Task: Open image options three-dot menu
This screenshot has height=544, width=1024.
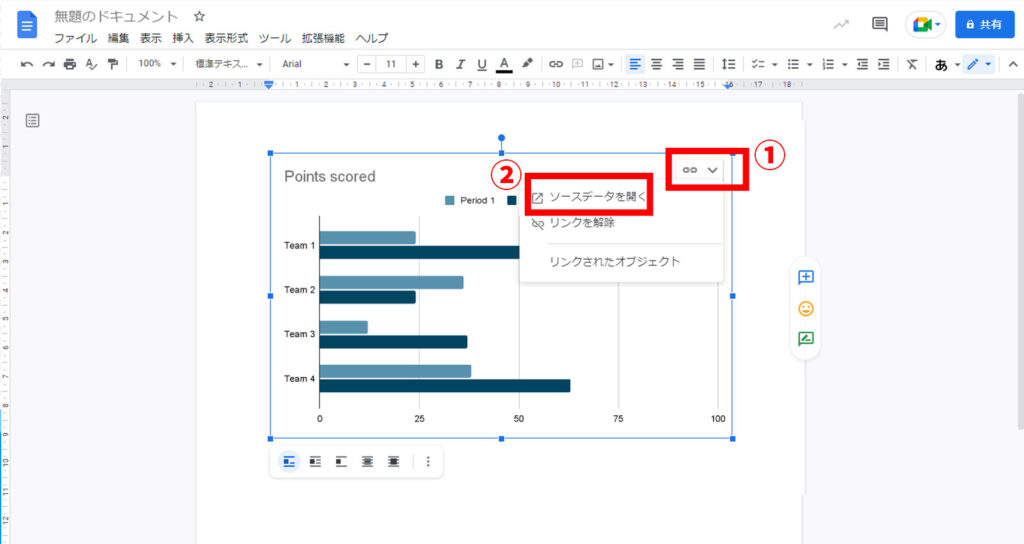Action: click(428, 462)
